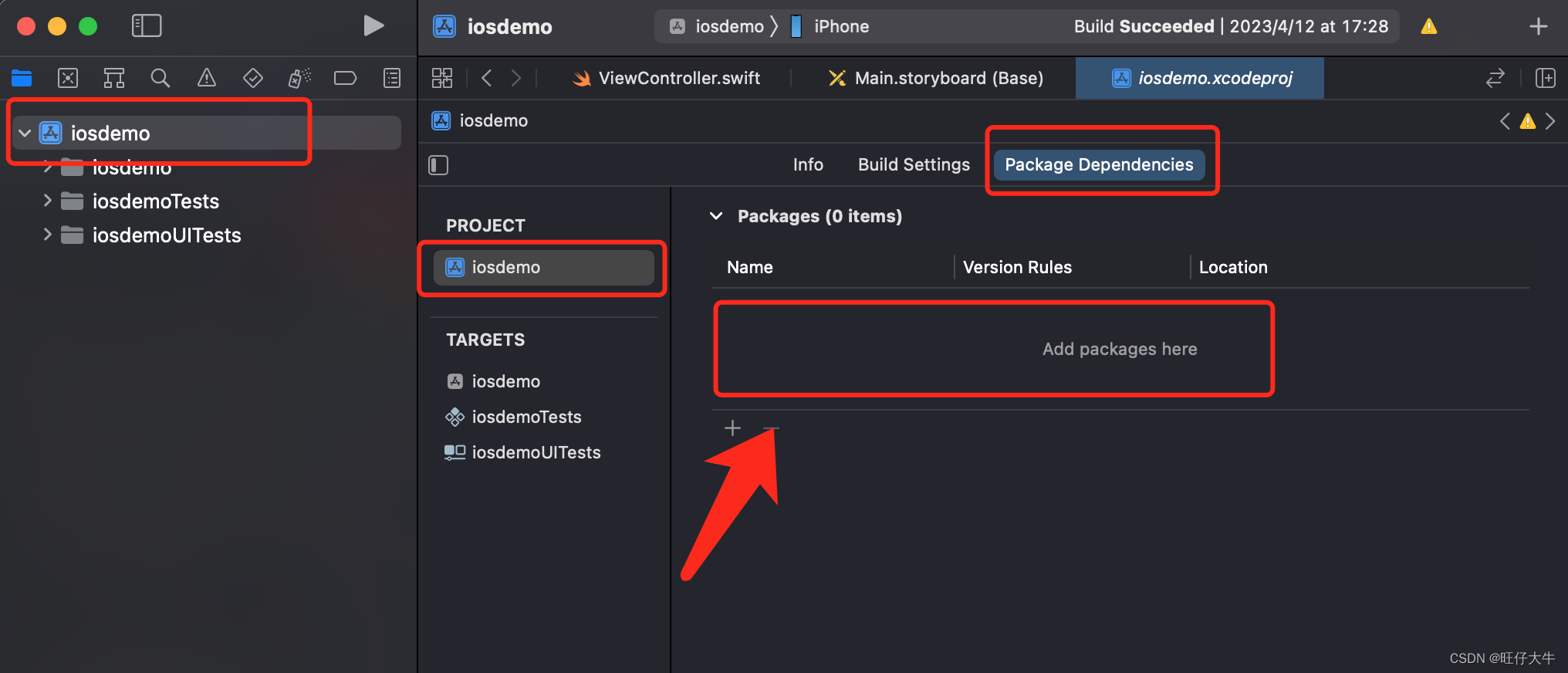Open the Info tab
The width and height of the screenshot is (1568, 673).
coord(808,164)
